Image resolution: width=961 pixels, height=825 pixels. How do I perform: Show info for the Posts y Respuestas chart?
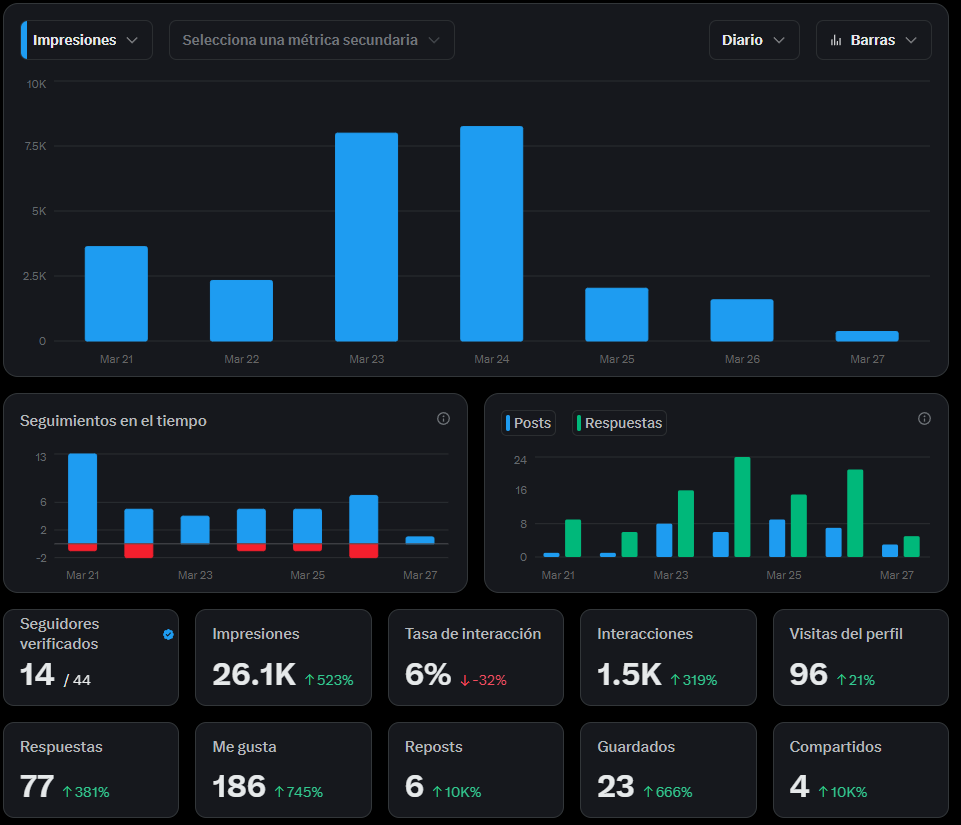tap(924, 419)
